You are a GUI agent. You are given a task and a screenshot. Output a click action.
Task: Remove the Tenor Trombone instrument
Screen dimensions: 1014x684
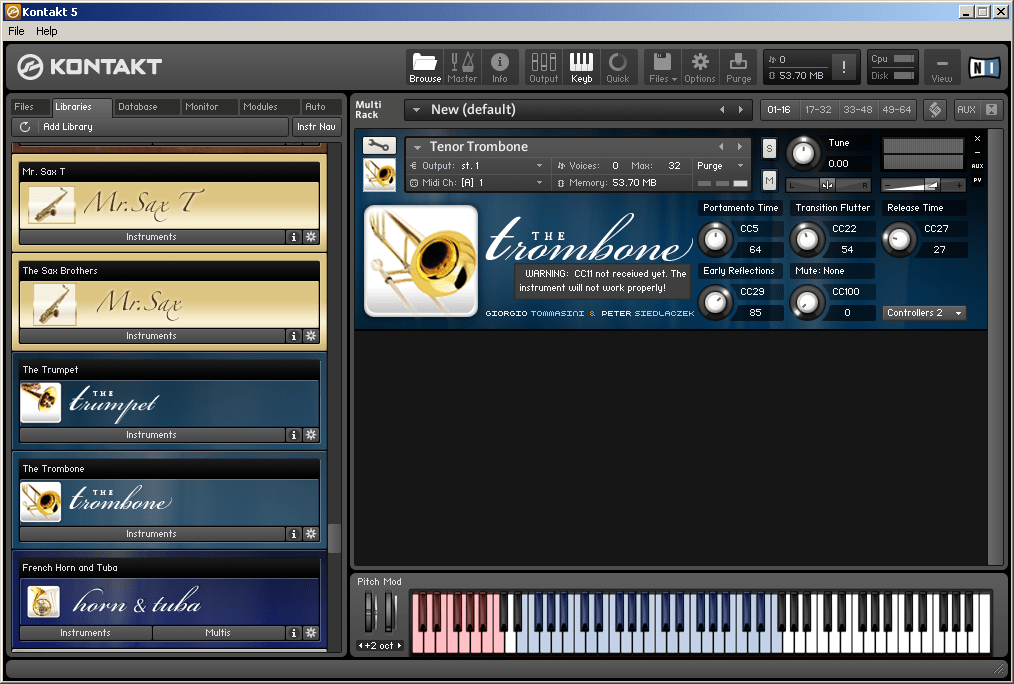pyautogui.click(x=977, y=138)
